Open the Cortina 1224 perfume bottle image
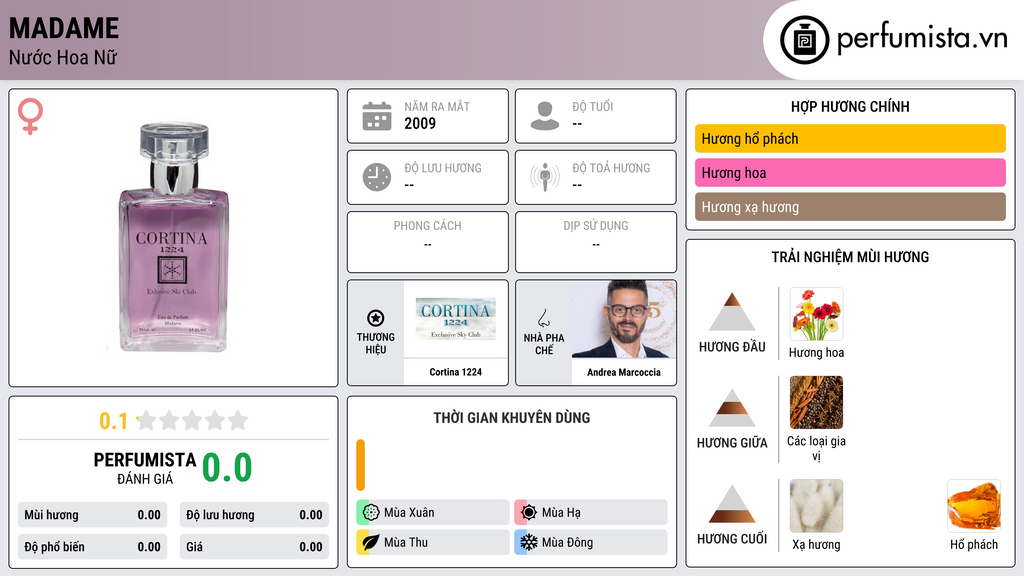Screen dimensions: 1024x576 click(173, 238)
